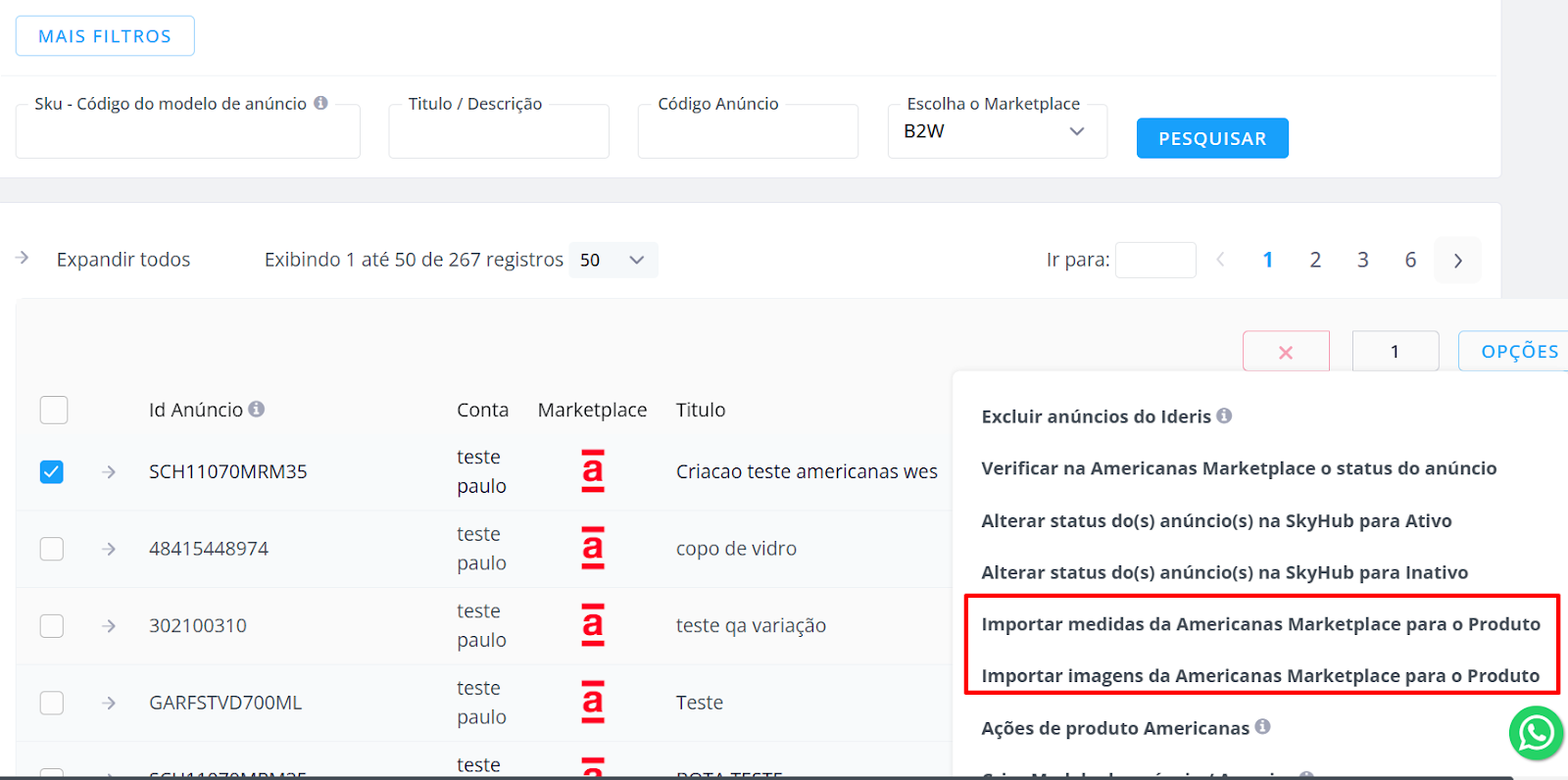Go to page 2
Viewport: 1568px width, 780px height.
[x=1315, y=260]
